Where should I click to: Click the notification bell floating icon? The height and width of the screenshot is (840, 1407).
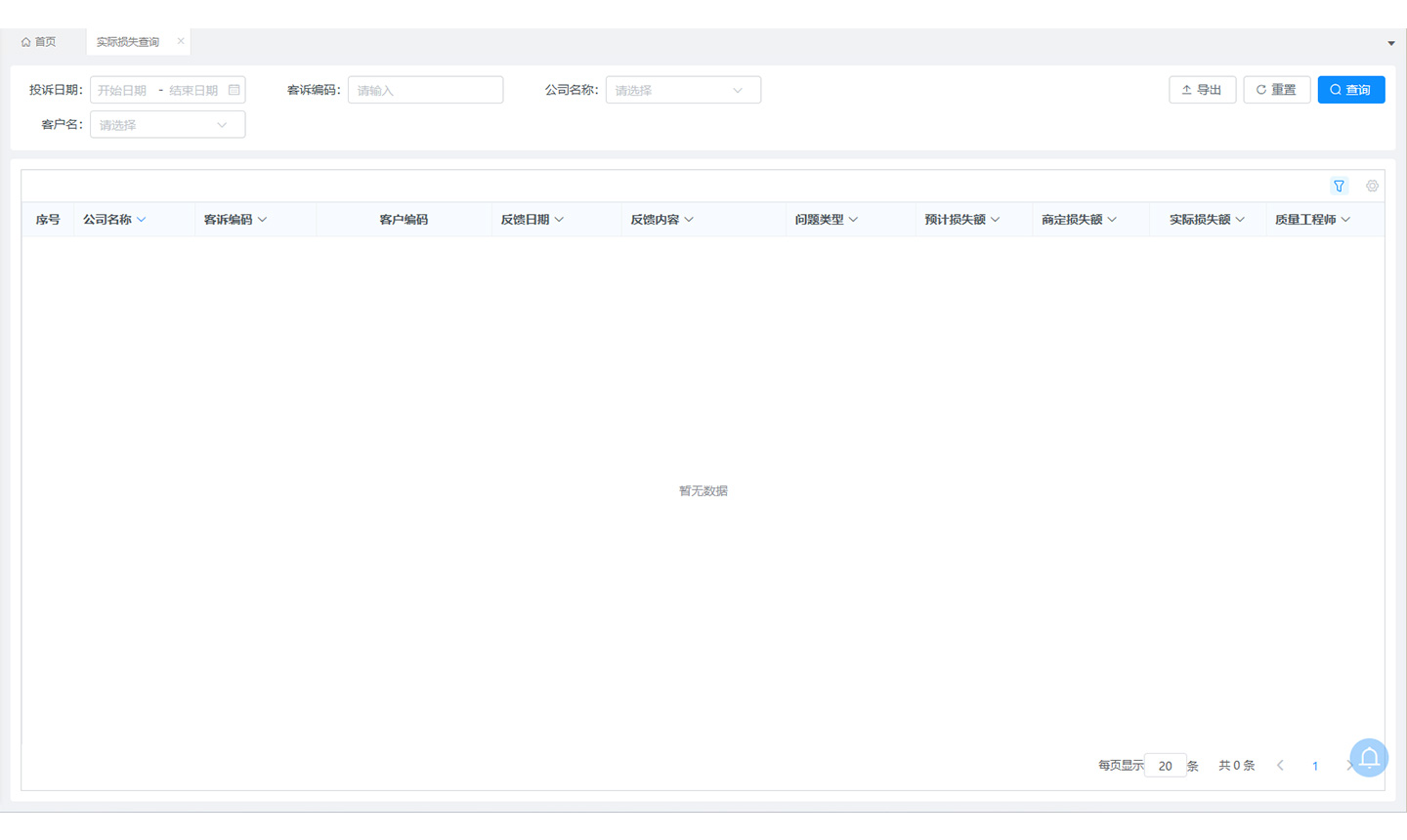coord(1369,758)
